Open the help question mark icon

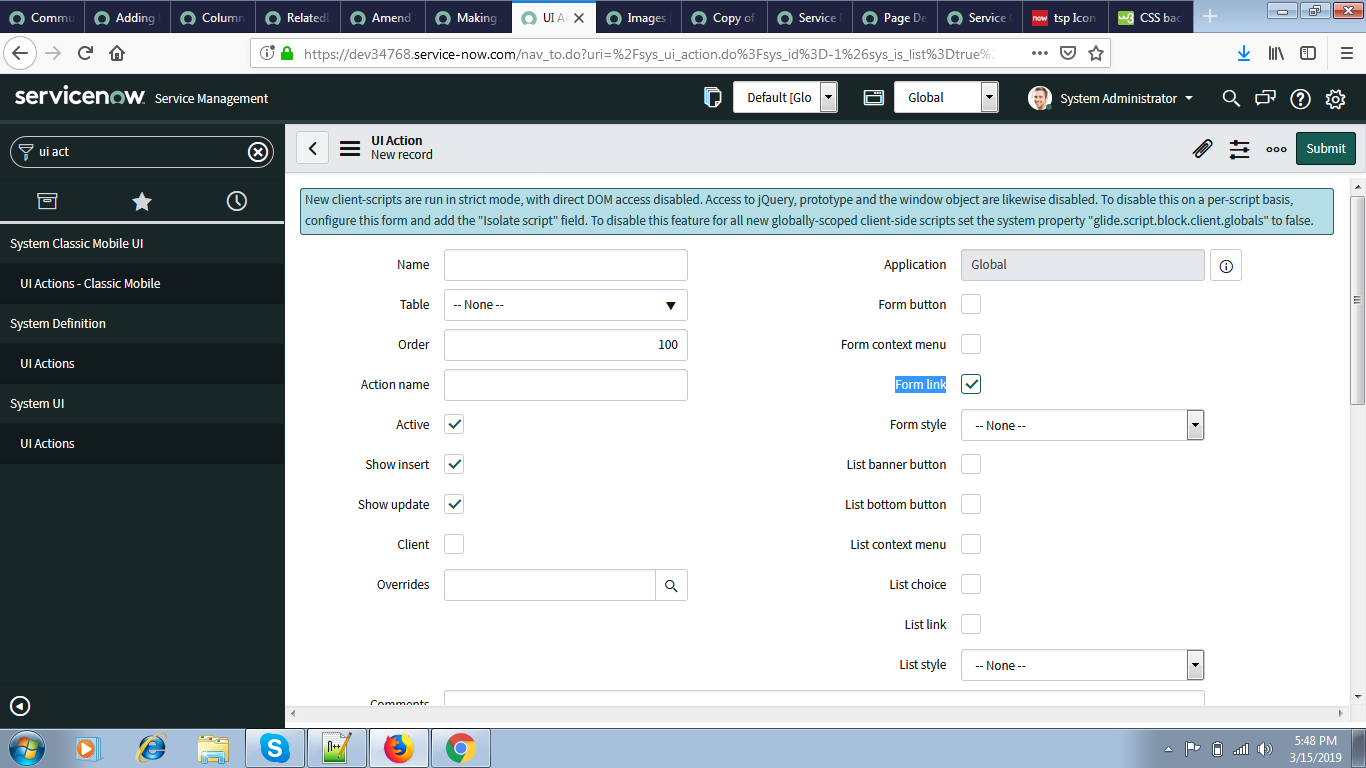point(1300,98)
